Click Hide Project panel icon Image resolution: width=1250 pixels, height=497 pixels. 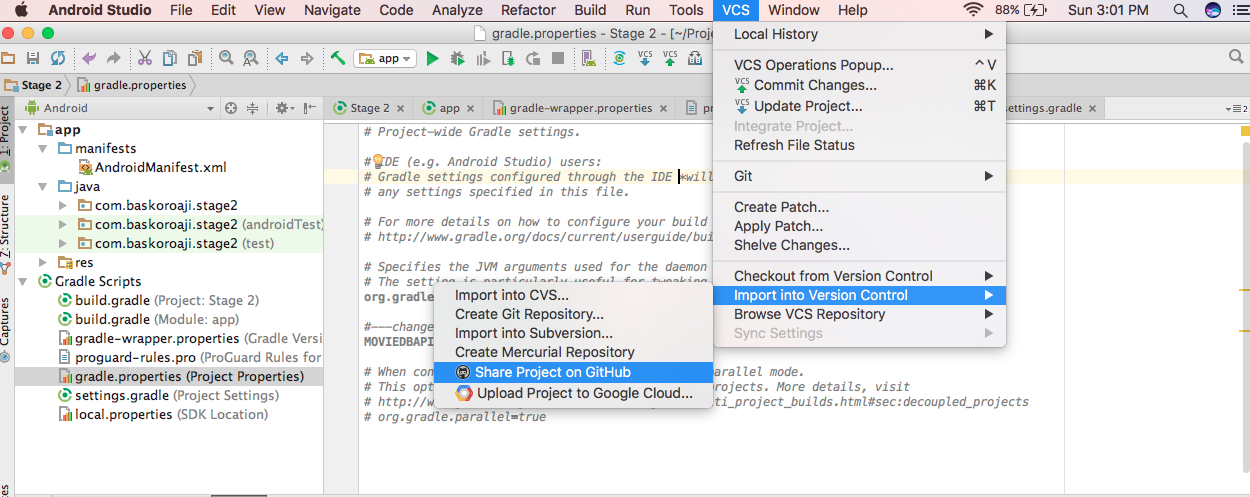tap(310, 108)
